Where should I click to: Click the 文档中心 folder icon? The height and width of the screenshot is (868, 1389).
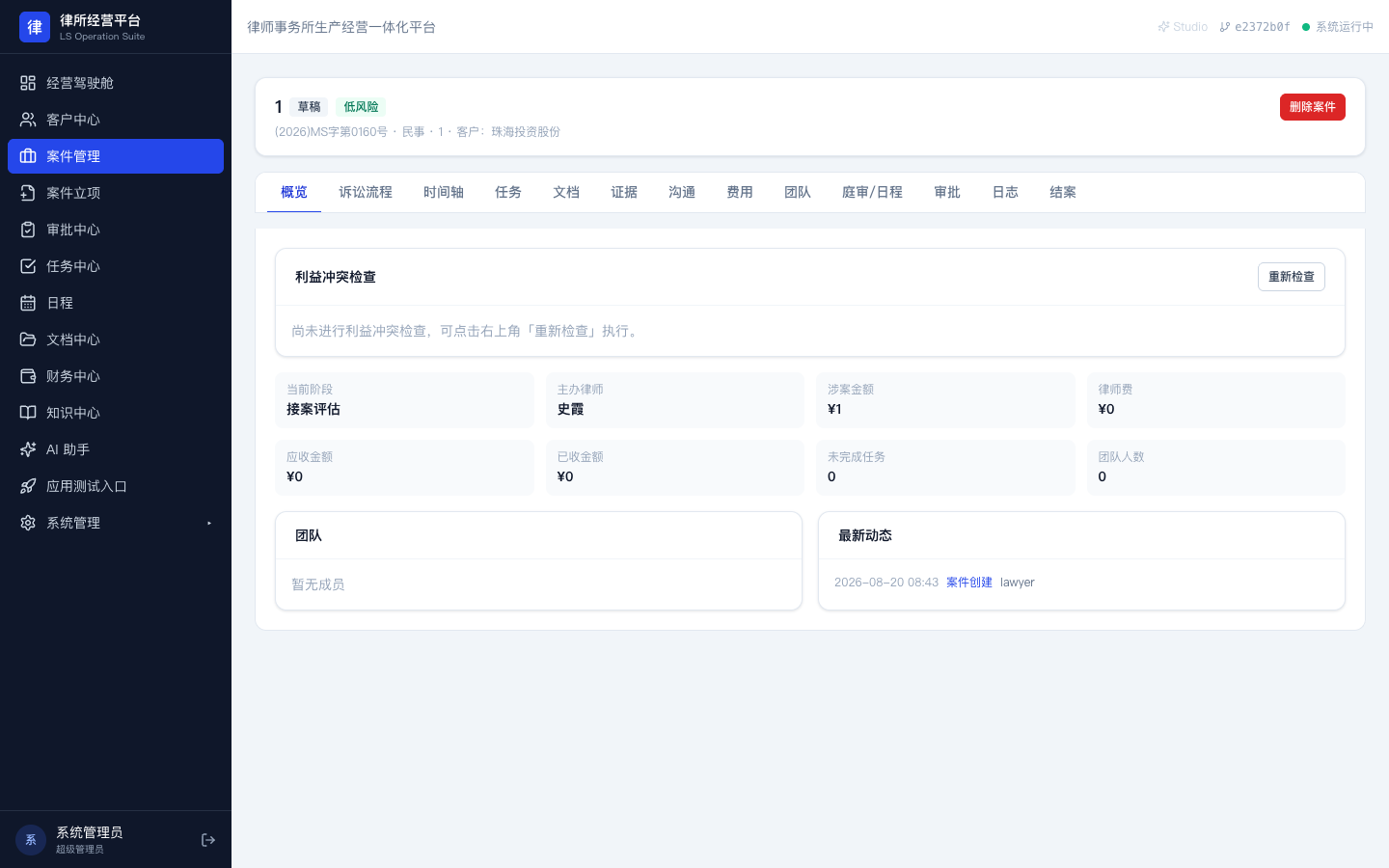click(28, 339)
